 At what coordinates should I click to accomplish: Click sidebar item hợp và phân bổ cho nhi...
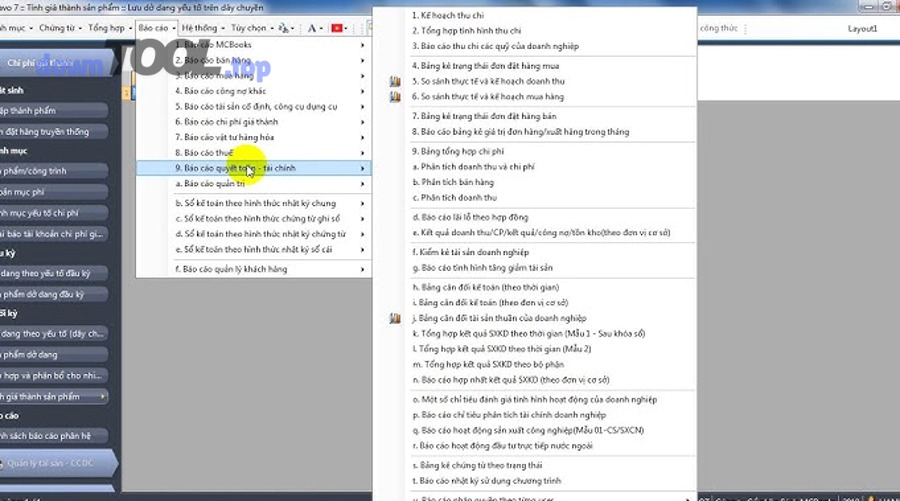click(x=54, y=376)
